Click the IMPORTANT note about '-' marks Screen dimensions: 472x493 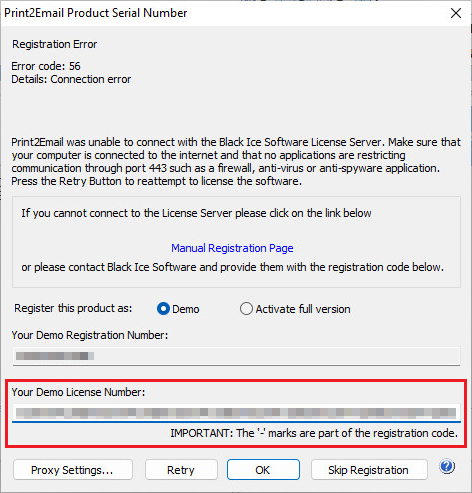pos(314,433)
